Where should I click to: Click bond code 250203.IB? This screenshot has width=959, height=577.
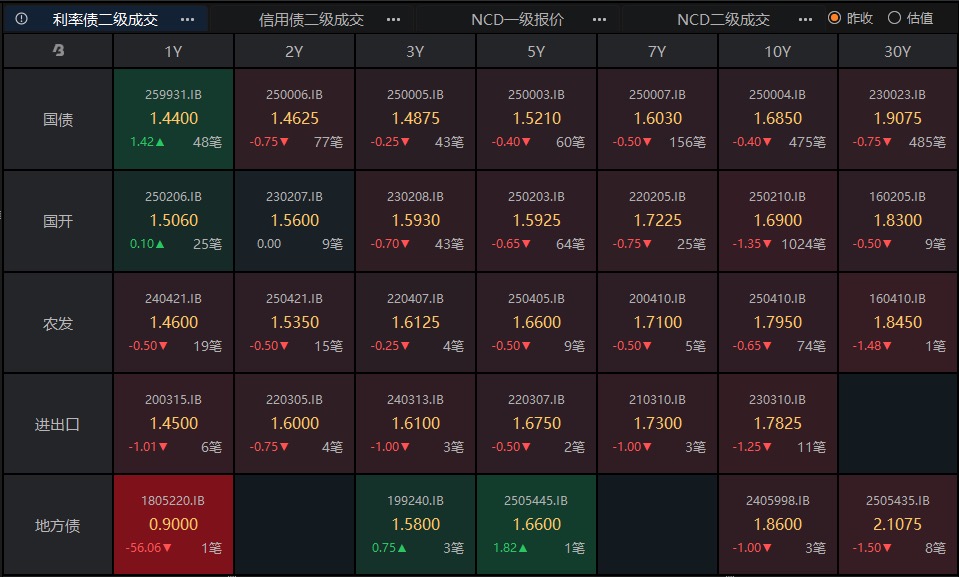pos(536,196)
